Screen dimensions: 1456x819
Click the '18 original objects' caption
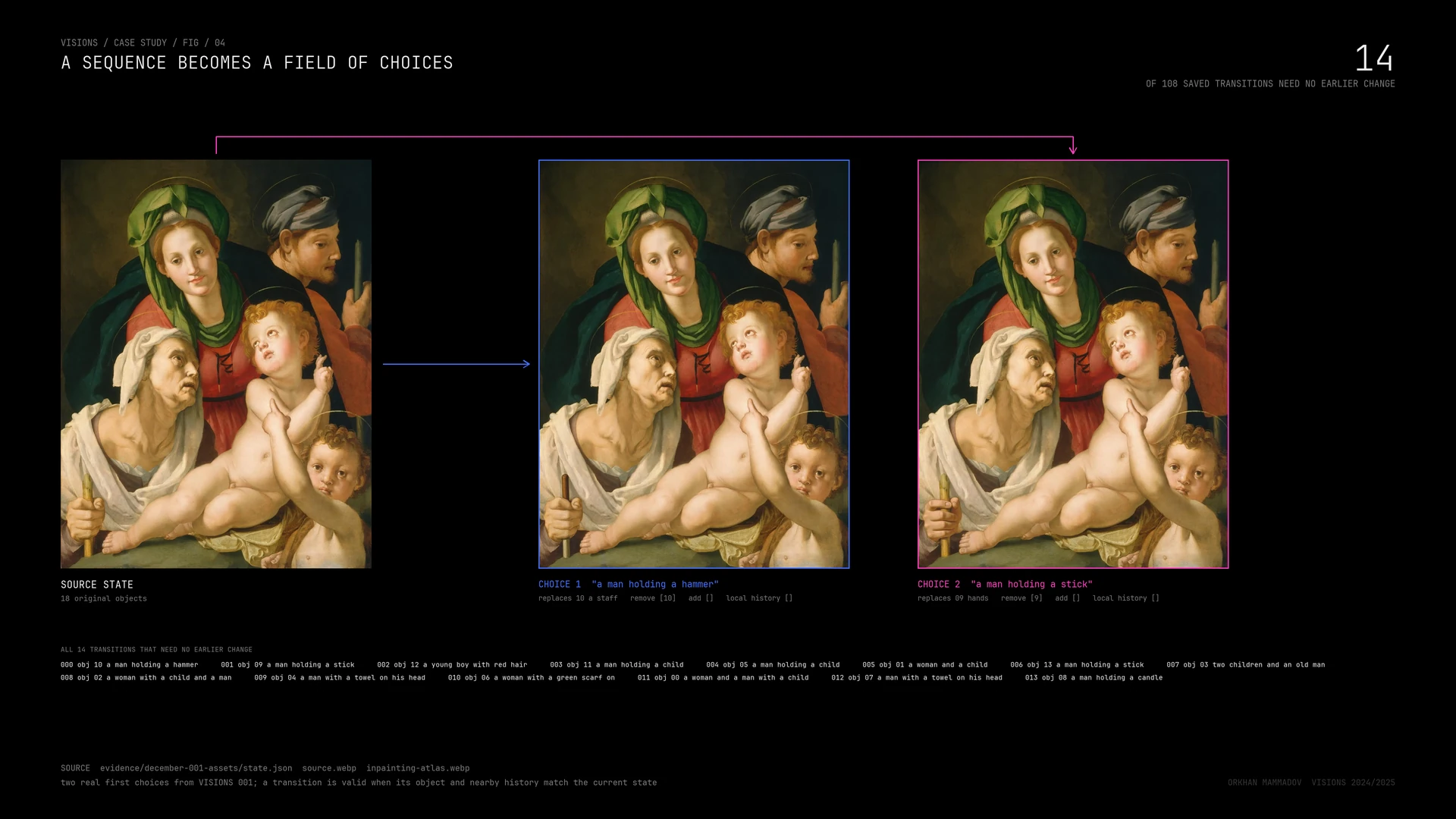pos(104,598)
